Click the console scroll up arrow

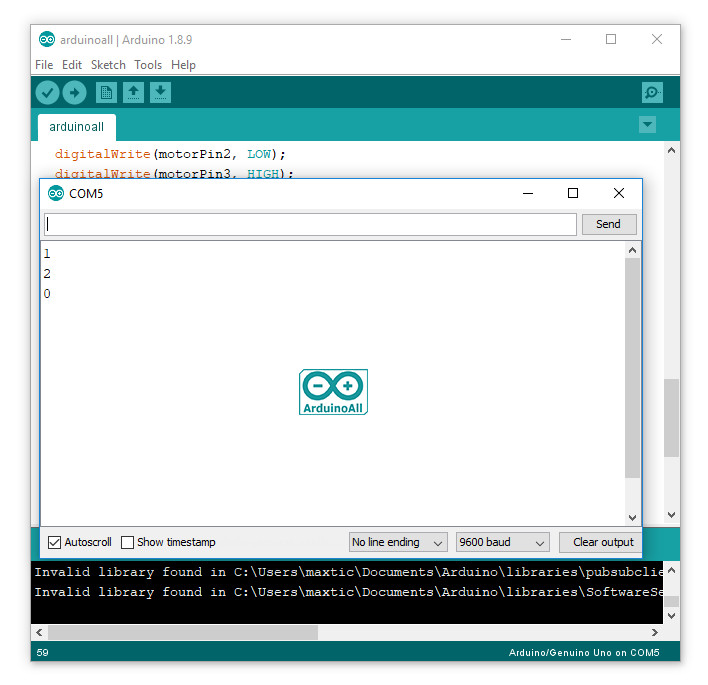[x=671, y=570]
